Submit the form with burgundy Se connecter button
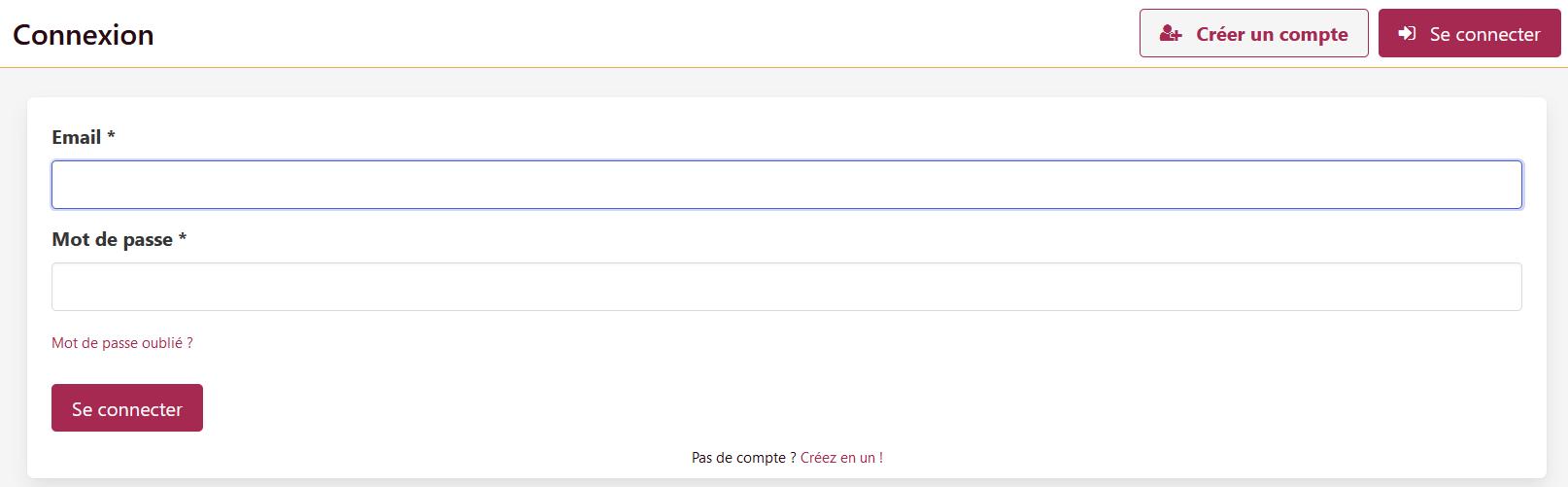The width and height of the screenshot is (1568, 487). pyautogui.click(x=127, y=408)
